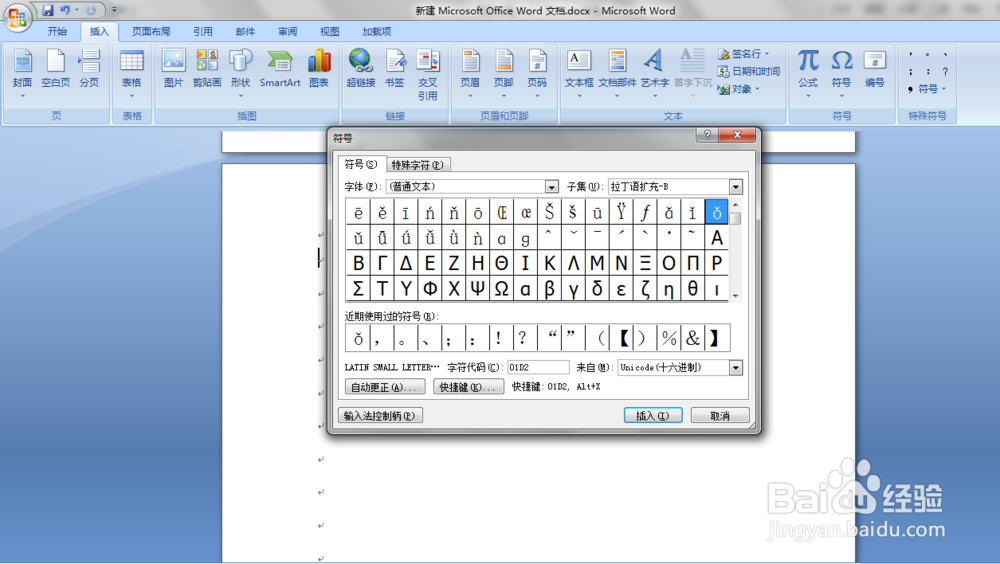Select the Greek Omega Ω symbol
This screenshot has width=1000, height=564.
[x=501, y=289]
